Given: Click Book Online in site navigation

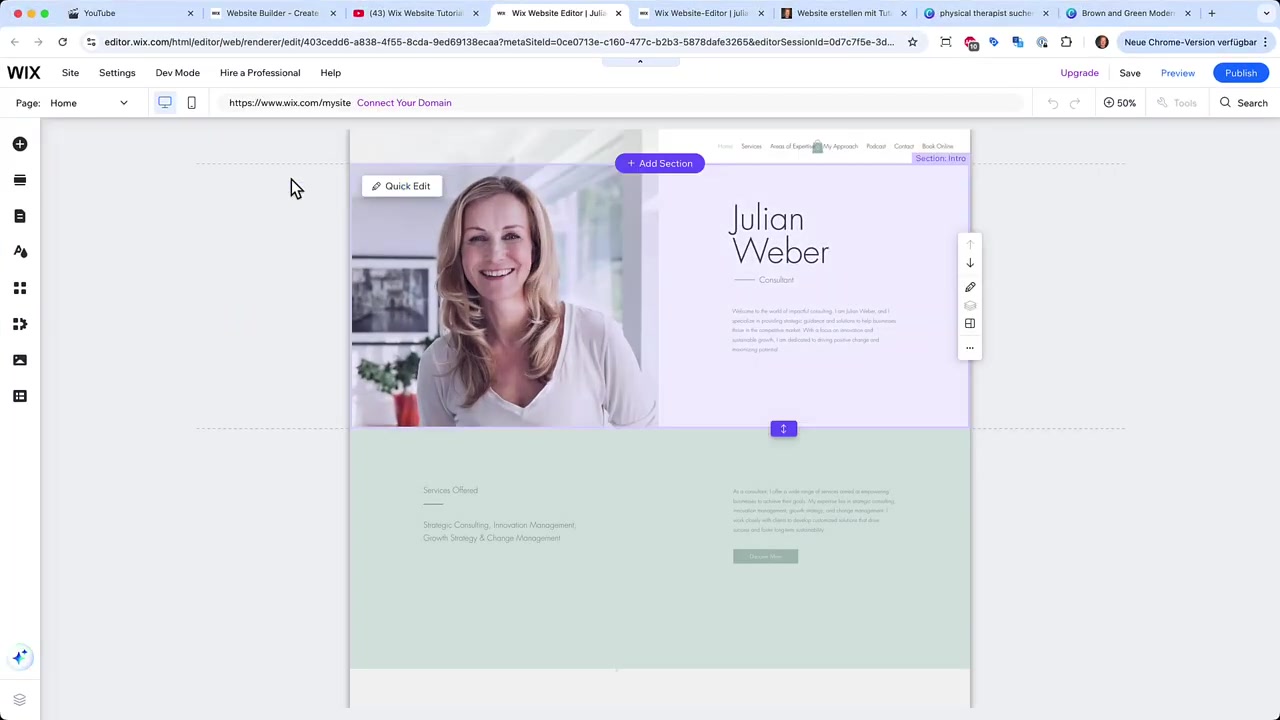Looking at the screenshot, I should pos(938,146).
